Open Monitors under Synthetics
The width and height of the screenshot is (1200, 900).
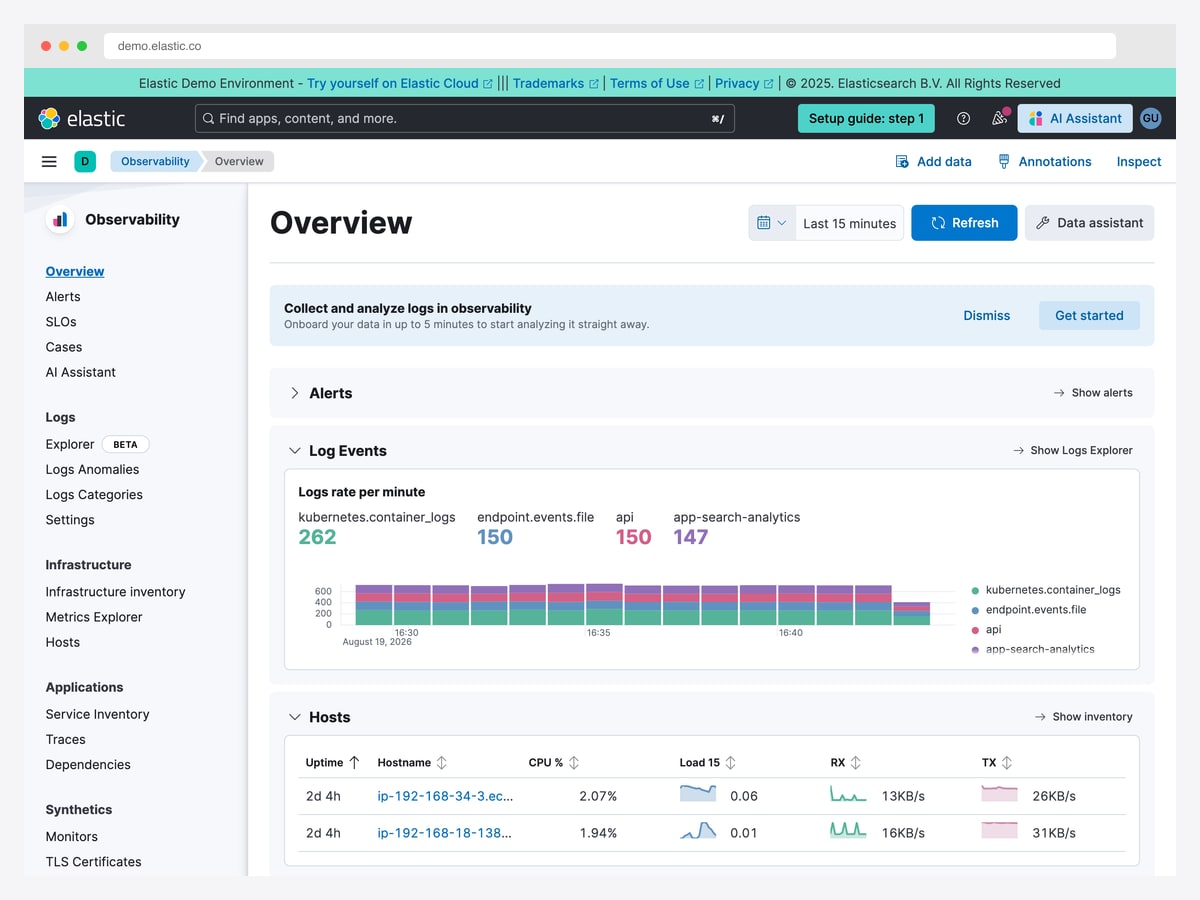[72, 837]
